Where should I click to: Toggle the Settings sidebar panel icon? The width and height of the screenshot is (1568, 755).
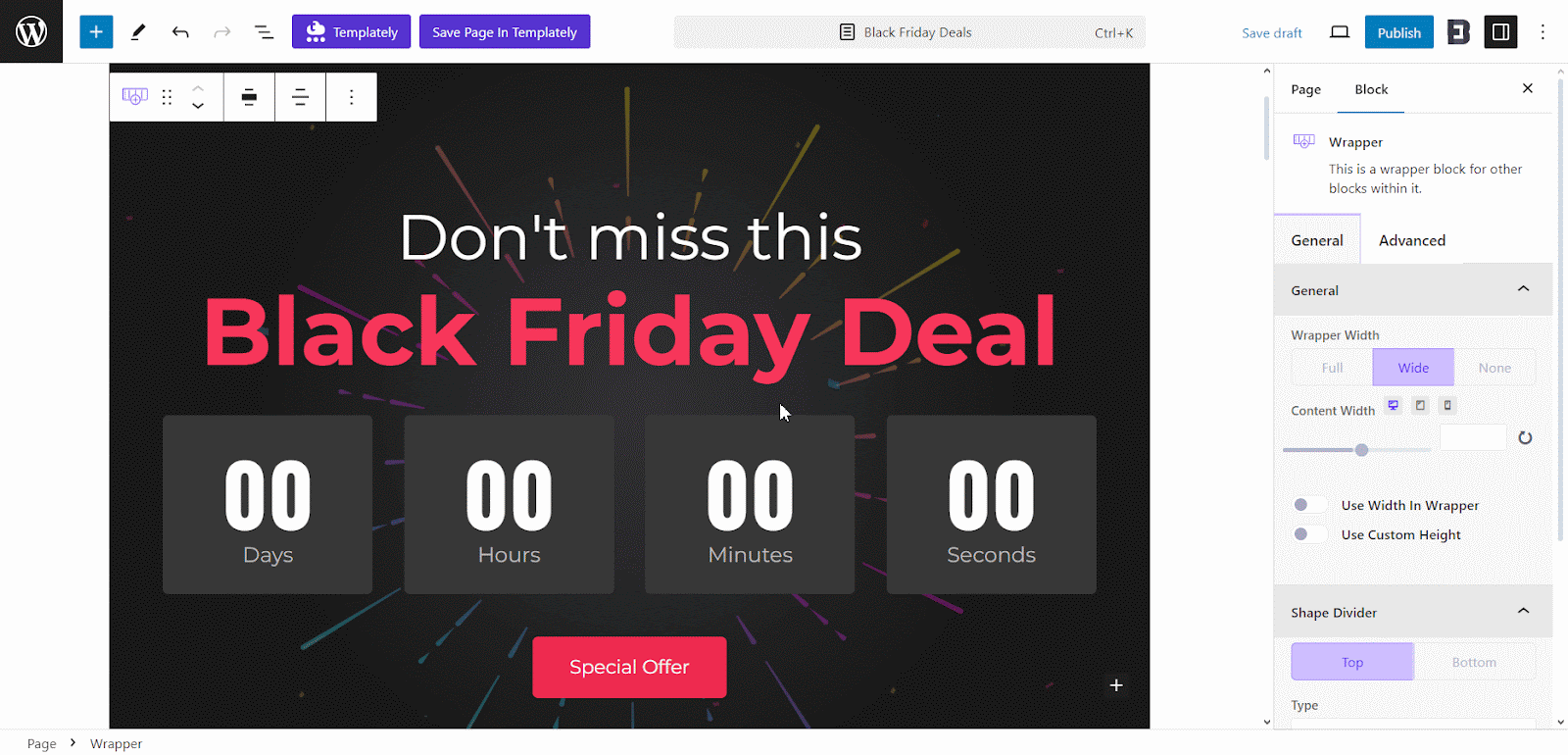point(1500,32)
